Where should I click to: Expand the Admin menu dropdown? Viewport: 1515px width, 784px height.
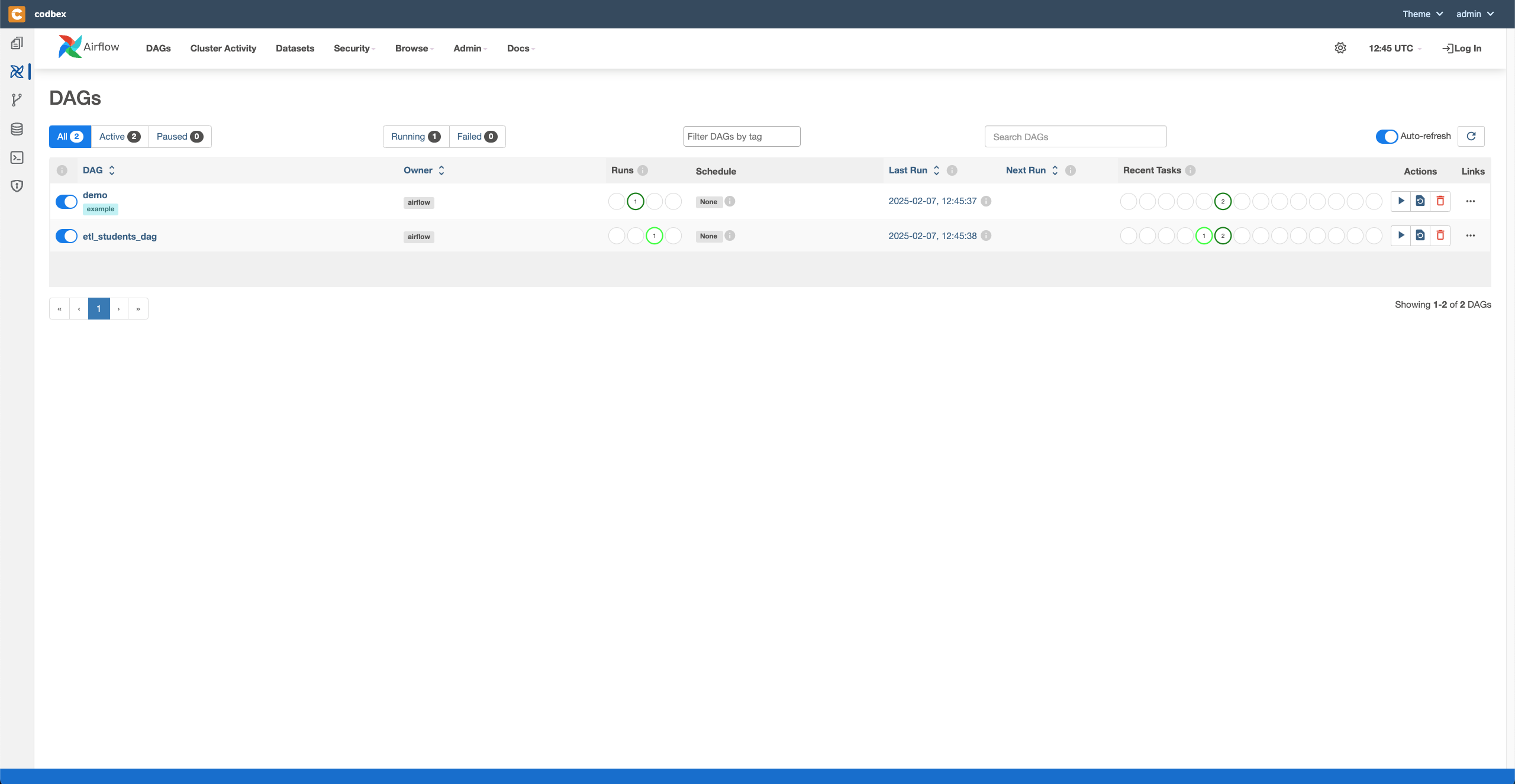[468, 48]
